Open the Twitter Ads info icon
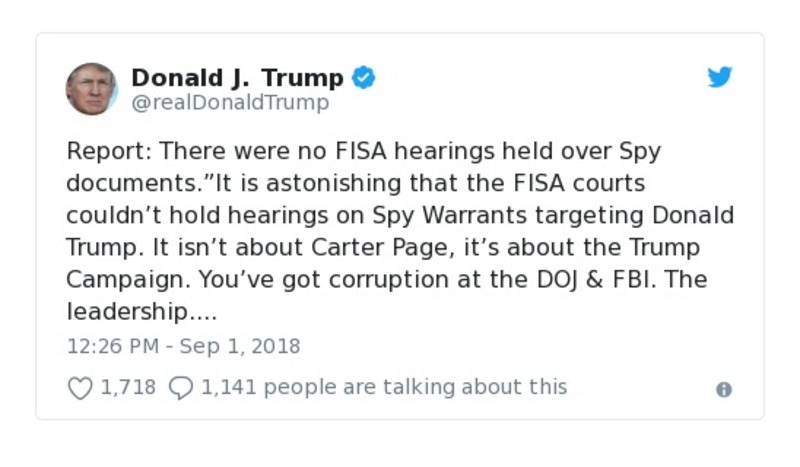Image resolution: width=800 pixels, height=467 pixels. pyautogui.click(x=724, y=390)
